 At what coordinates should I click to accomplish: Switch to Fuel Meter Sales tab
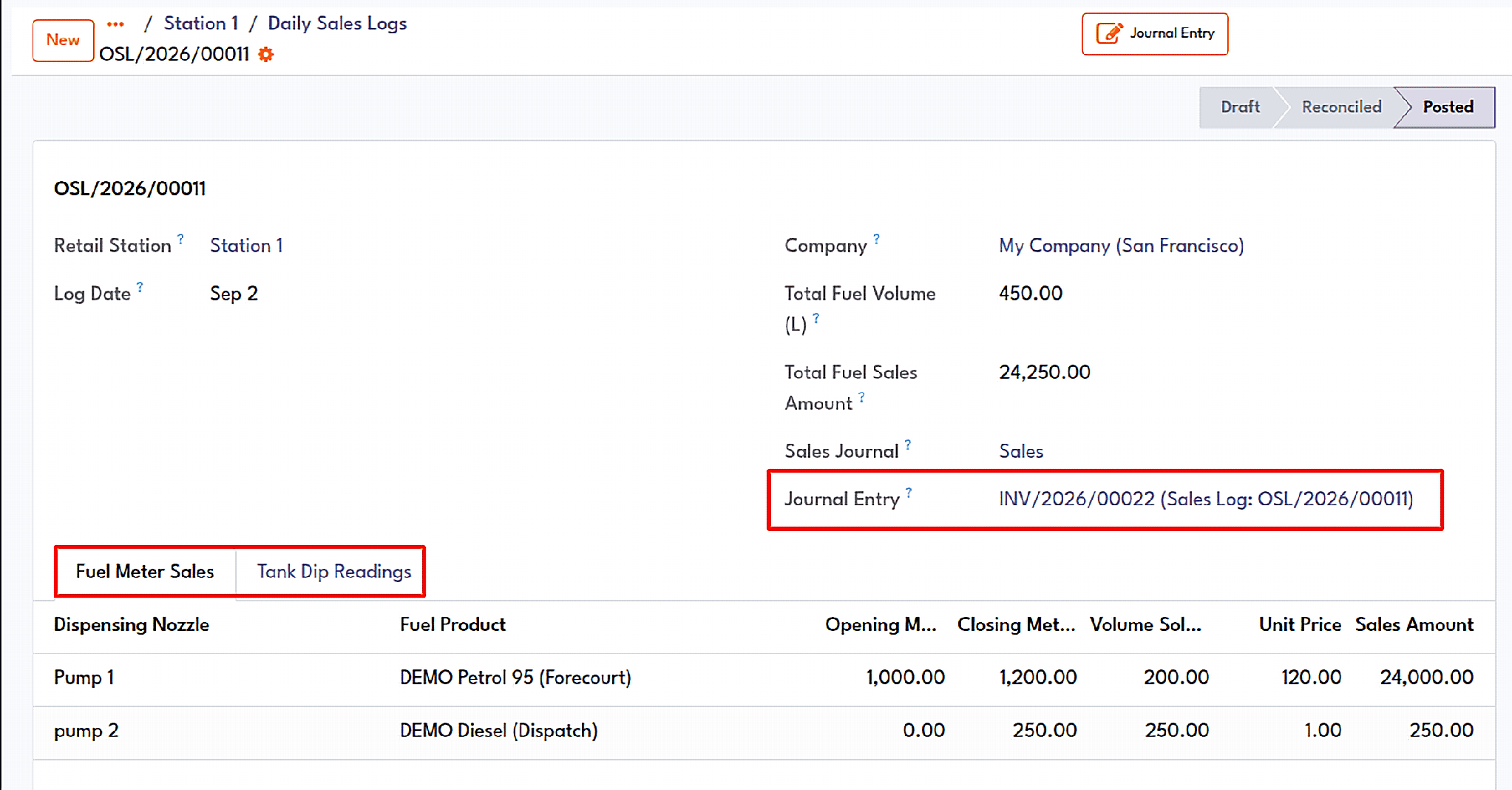(x=145, y=571)
